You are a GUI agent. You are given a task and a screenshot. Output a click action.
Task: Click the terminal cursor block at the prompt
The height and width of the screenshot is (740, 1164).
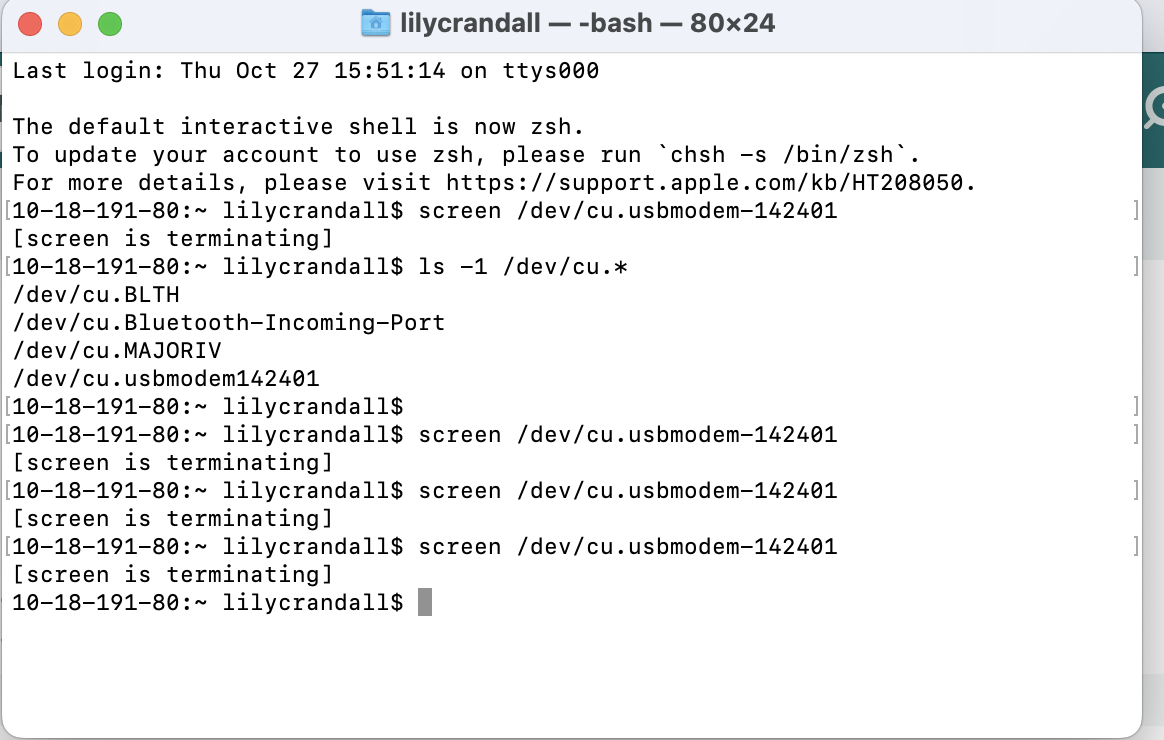click(425, 602)
